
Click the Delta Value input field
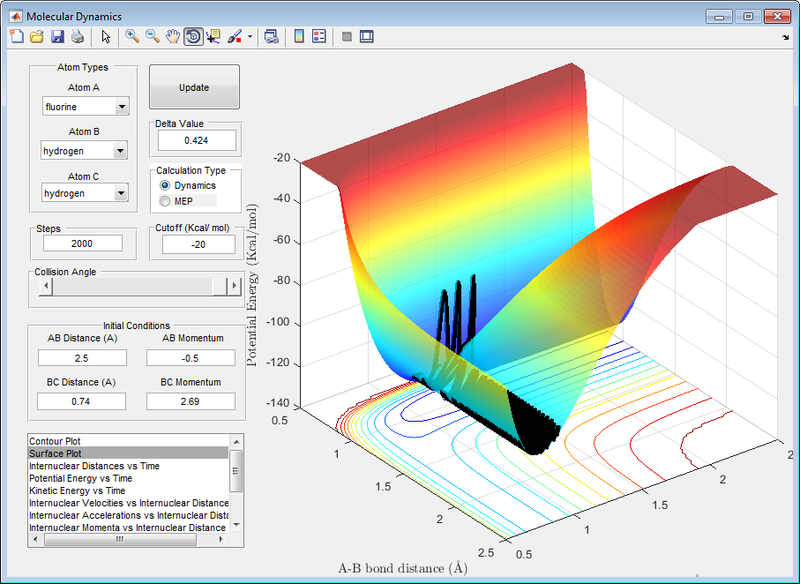coord(196,141)
